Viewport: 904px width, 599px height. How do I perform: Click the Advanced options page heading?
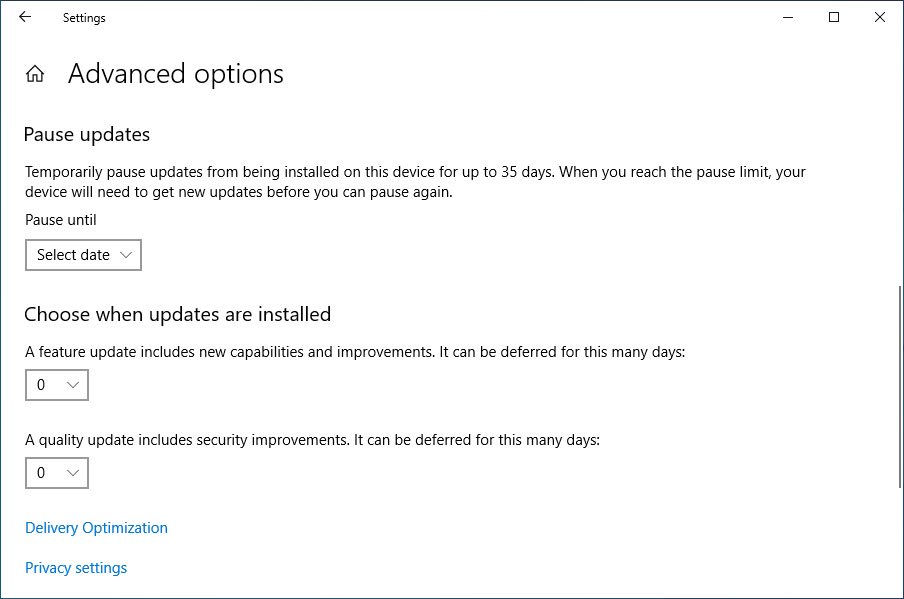176,74
